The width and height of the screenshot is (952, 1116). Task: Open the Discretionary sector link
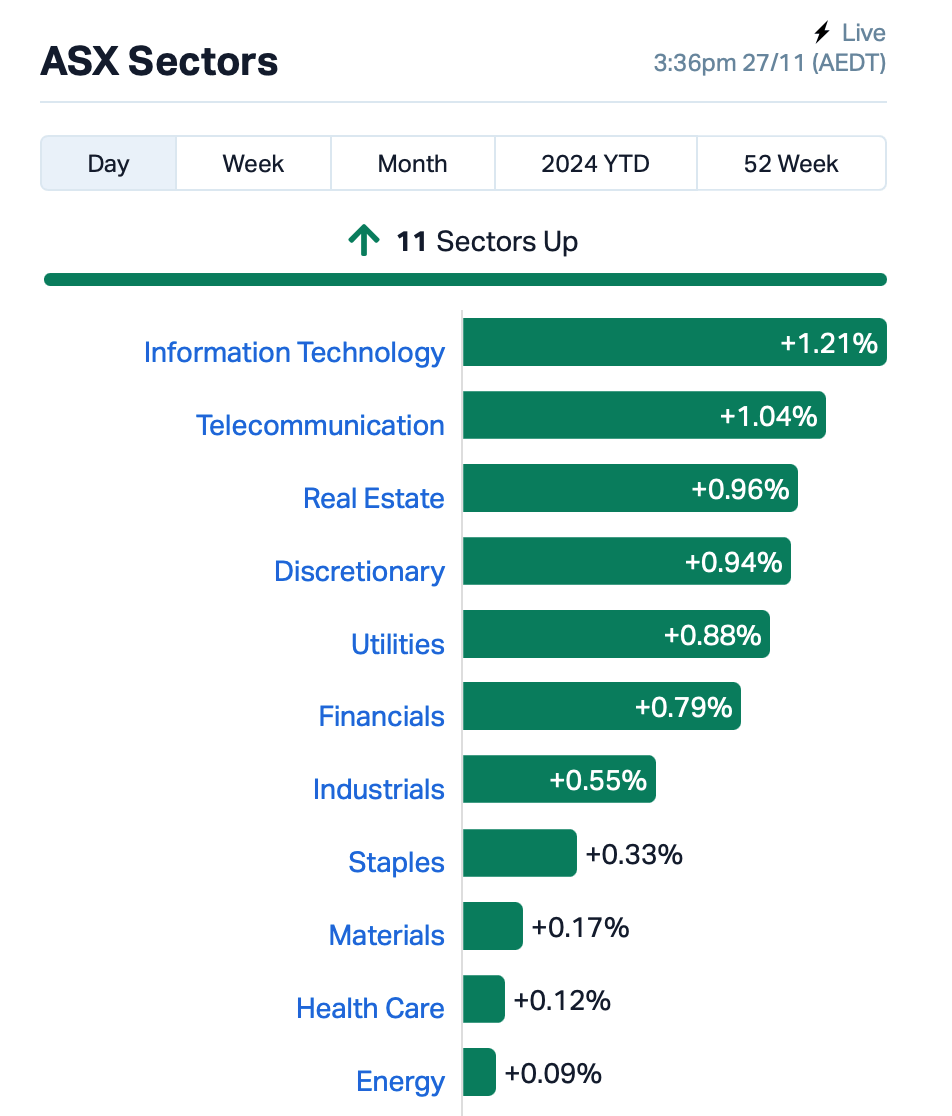[x=359, y=572]
